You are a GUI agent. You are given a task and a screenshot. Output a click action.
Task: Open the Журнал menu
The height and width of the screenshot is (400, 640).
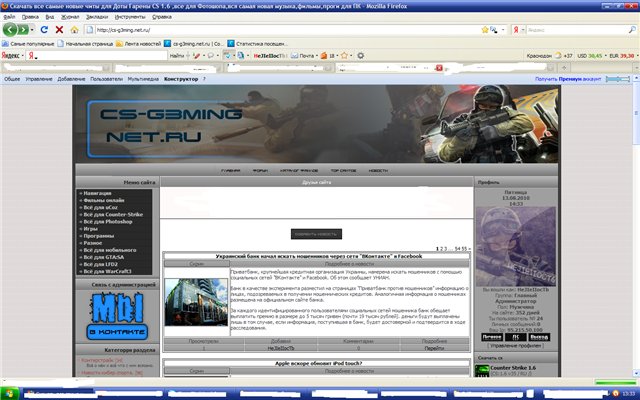[x=70, y=17]
